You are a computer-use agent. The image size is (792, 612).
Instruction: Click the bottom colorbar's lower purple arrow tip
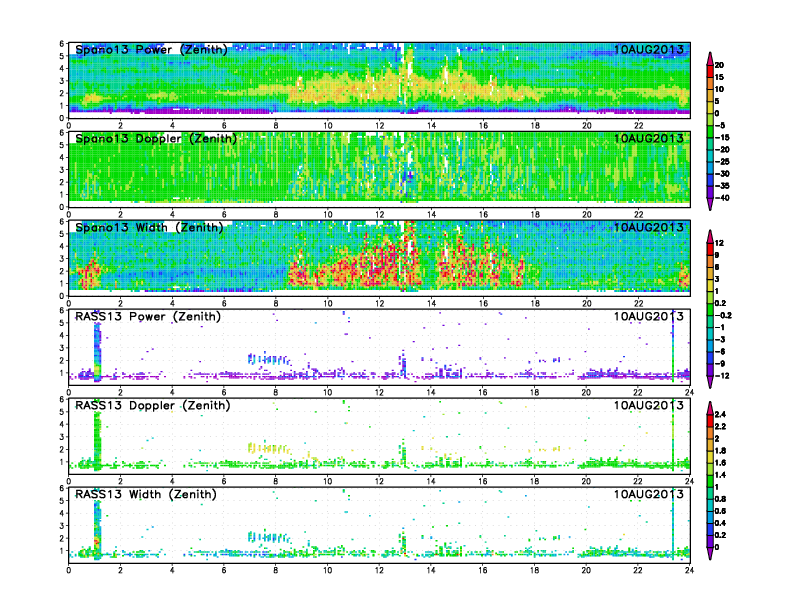pos(710,555)
